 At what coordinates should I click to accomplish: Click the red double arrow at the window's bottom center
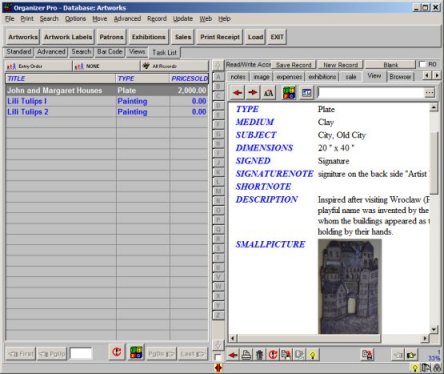pyautogui.click(x=218, y=368)
